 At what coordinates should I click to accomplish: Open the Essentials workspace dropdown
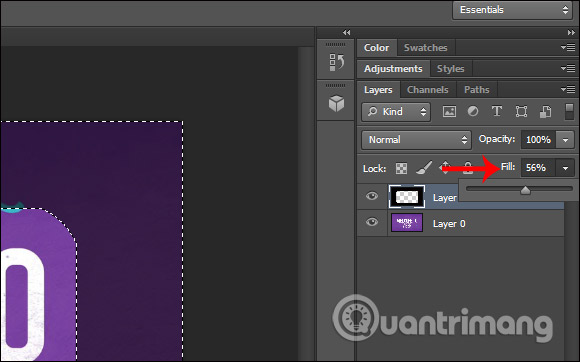tap(512, 10)
